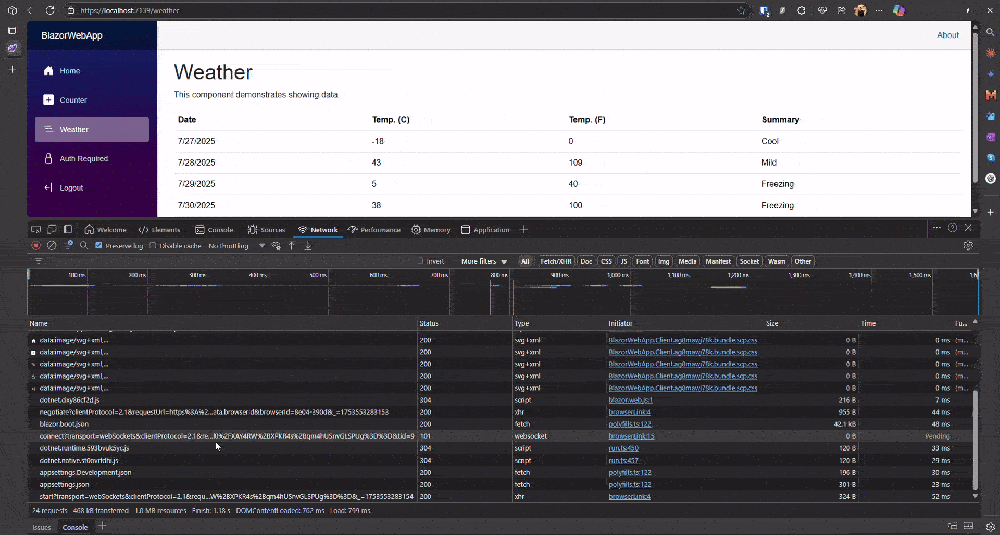Click the inspect element picker icon
1000x535 pixels.
click(x=36, y=230)
